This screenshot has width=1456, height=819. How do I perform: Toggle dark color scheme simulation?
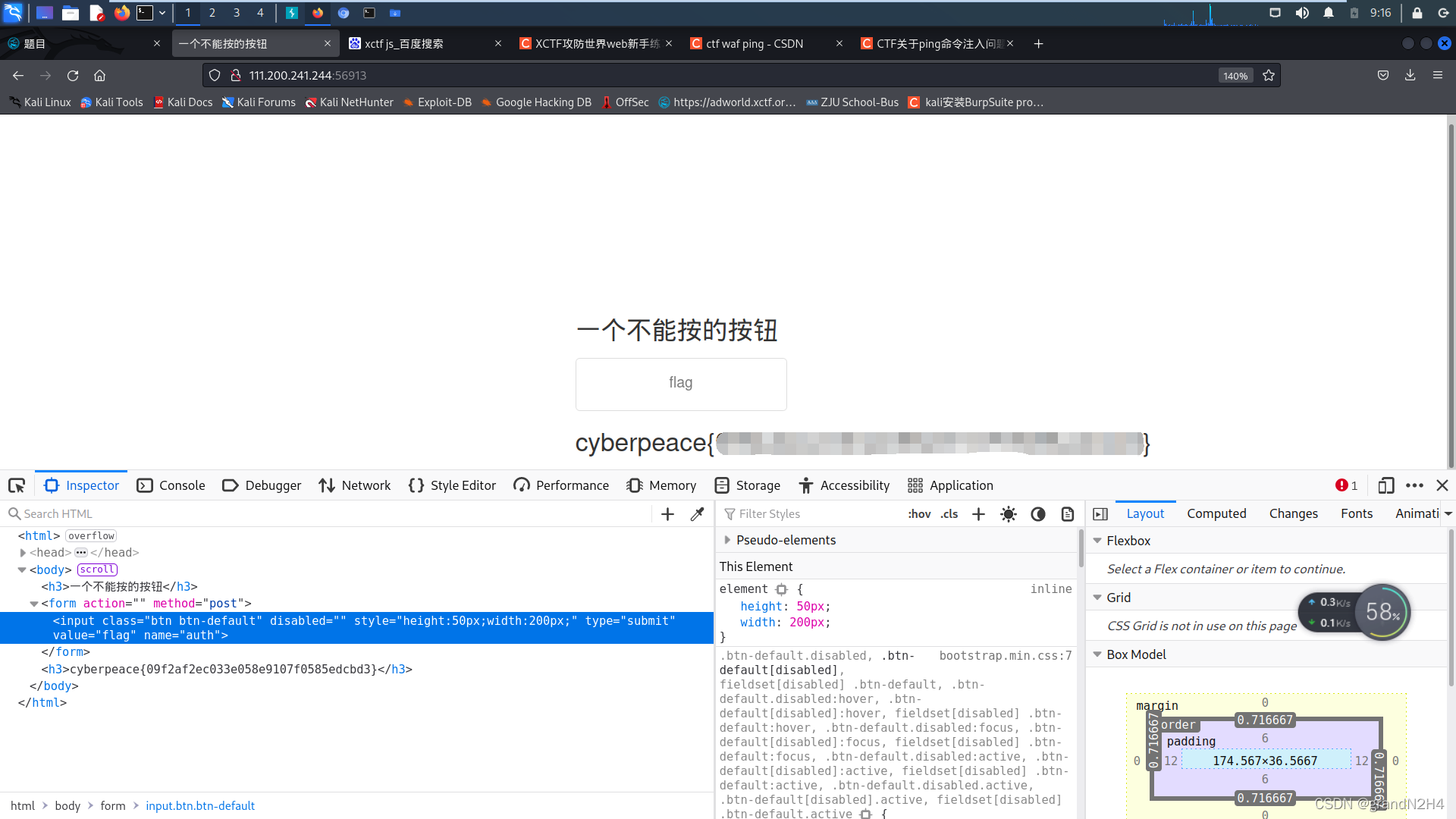tap(1038, 514)
